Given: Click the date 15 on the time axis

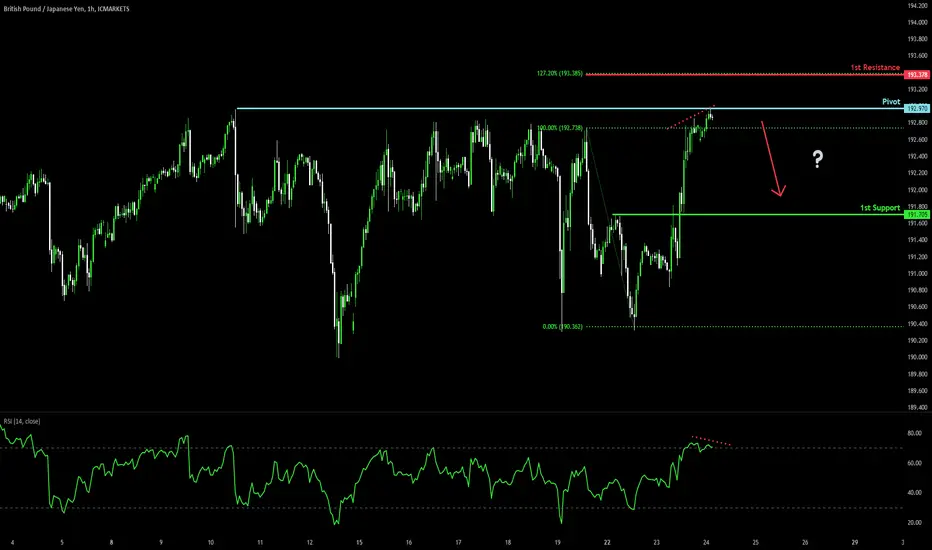Looking at the screenshot, I should tap(359, 542).
